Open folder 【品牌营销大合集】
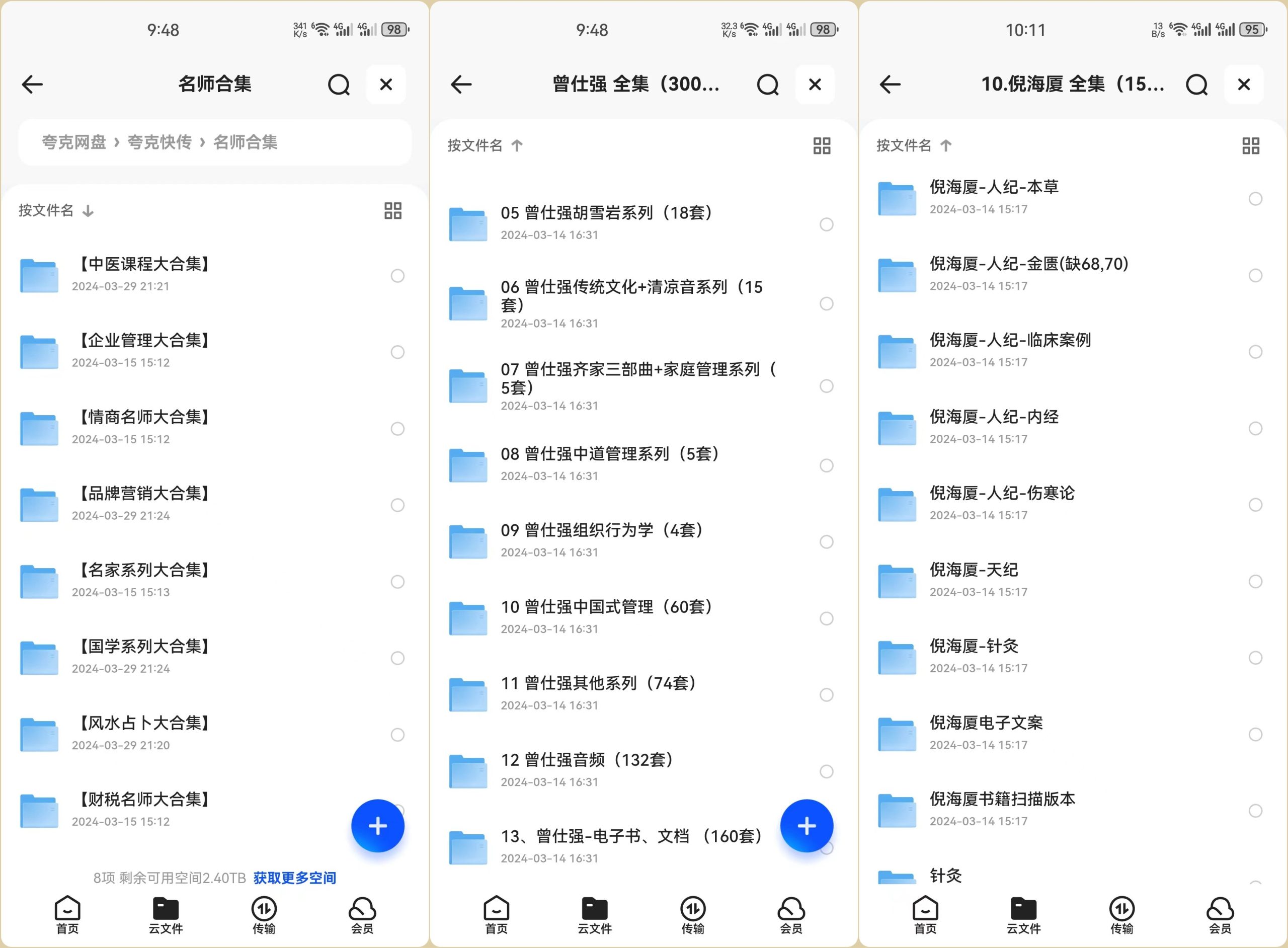Screen dimensions: 1288x948 pos(214,504)
